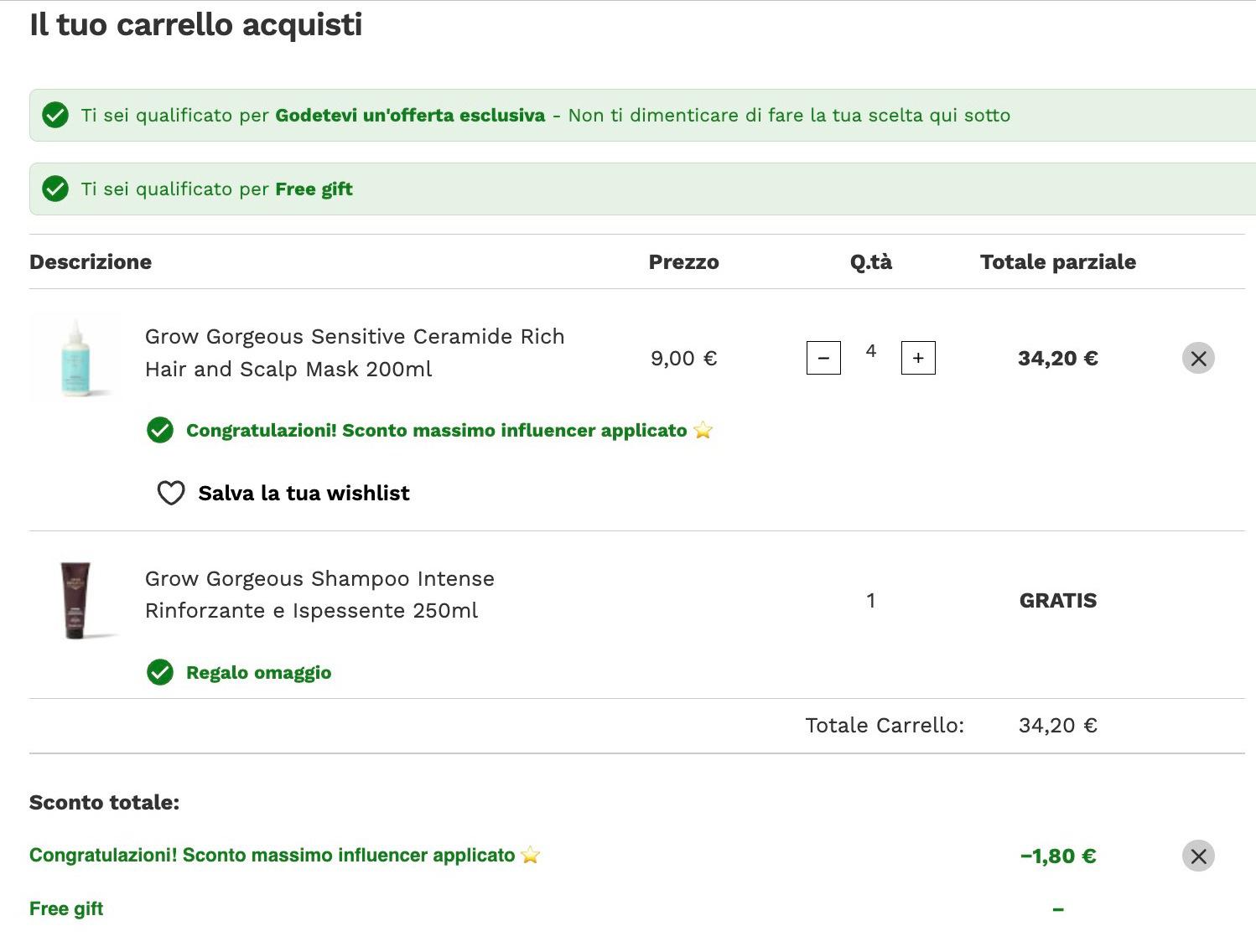The image size is (1256, 952).
Task: Click the 9,00 € price
Action: click(684, 359)
